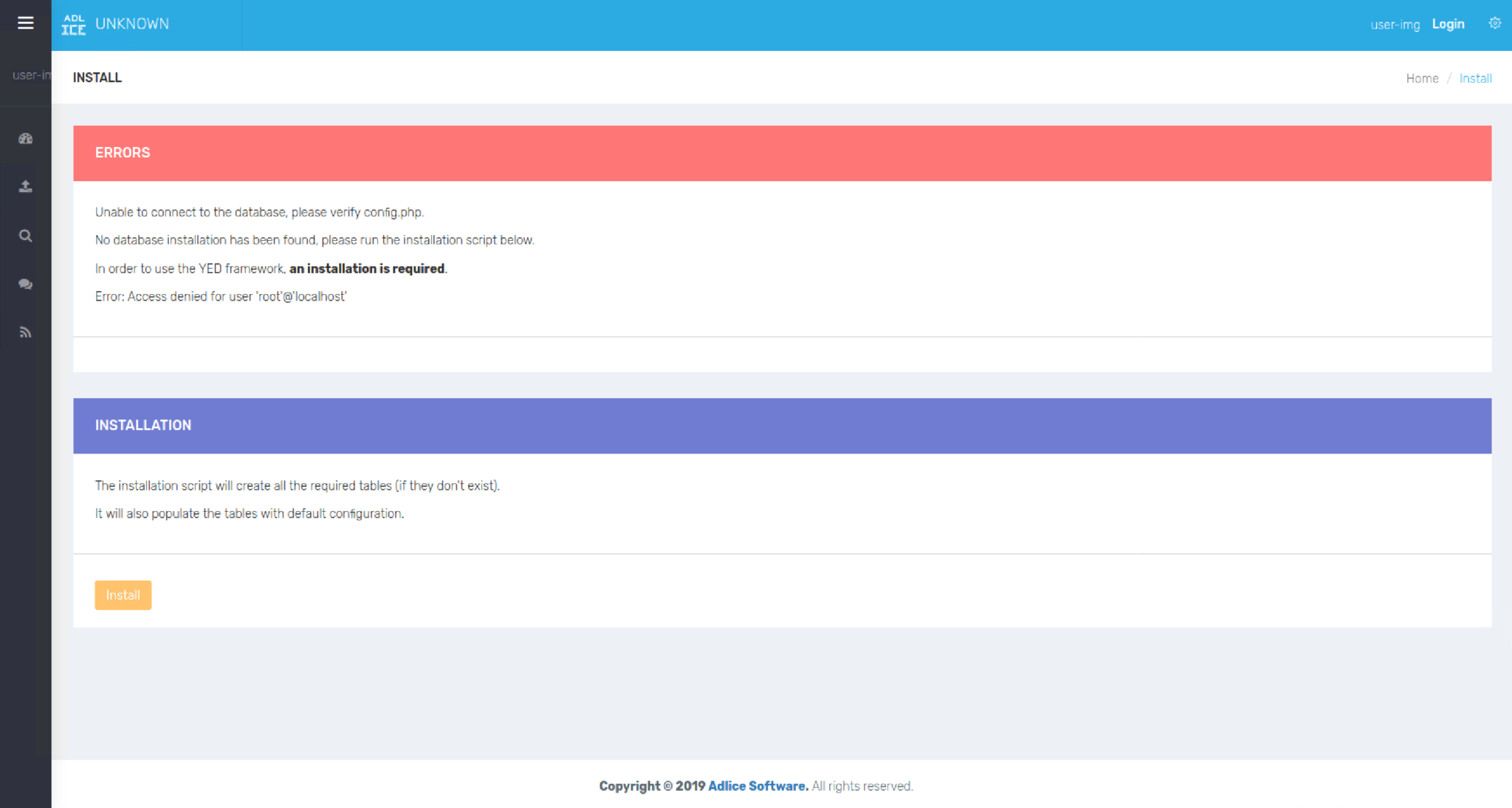This screenshot has height=808, width=1512.
Task: Open the dashboard gauge sidebar icon
Action: click(25, 139)
